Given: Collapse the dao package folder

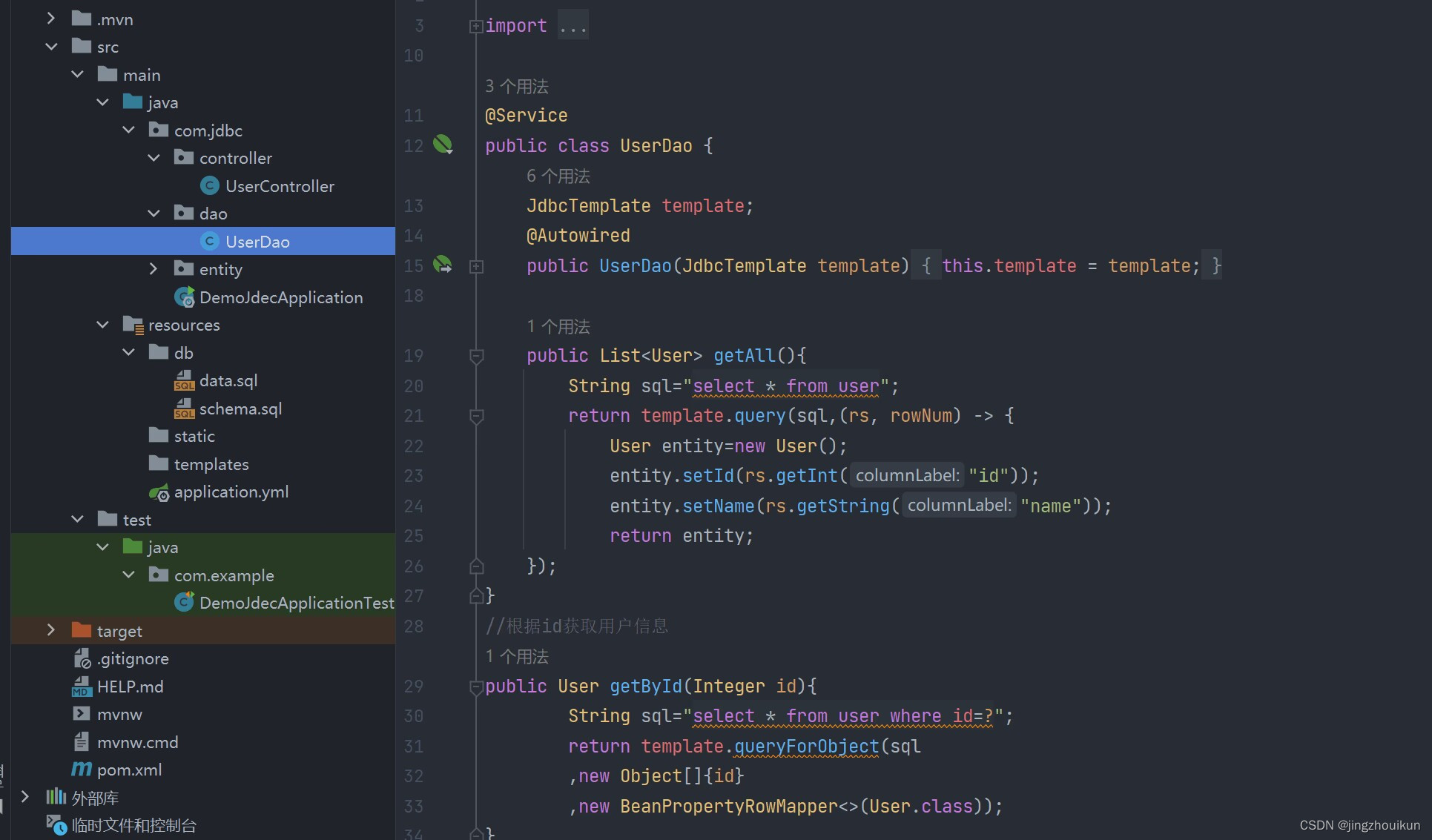Looking at the screenshot, I should [154, 214].
